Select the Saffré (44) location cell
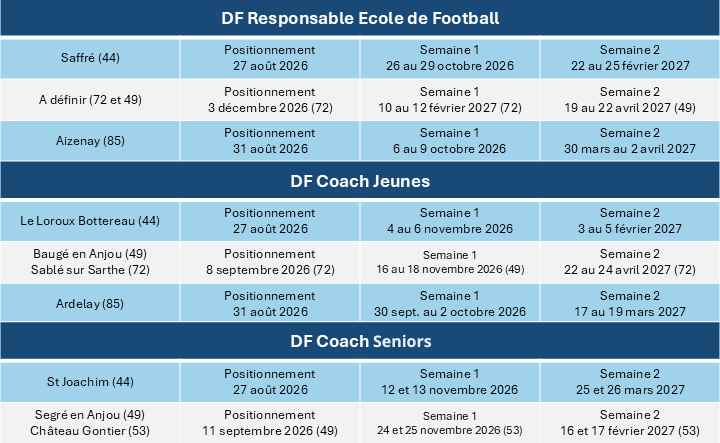 click(90, 58)
